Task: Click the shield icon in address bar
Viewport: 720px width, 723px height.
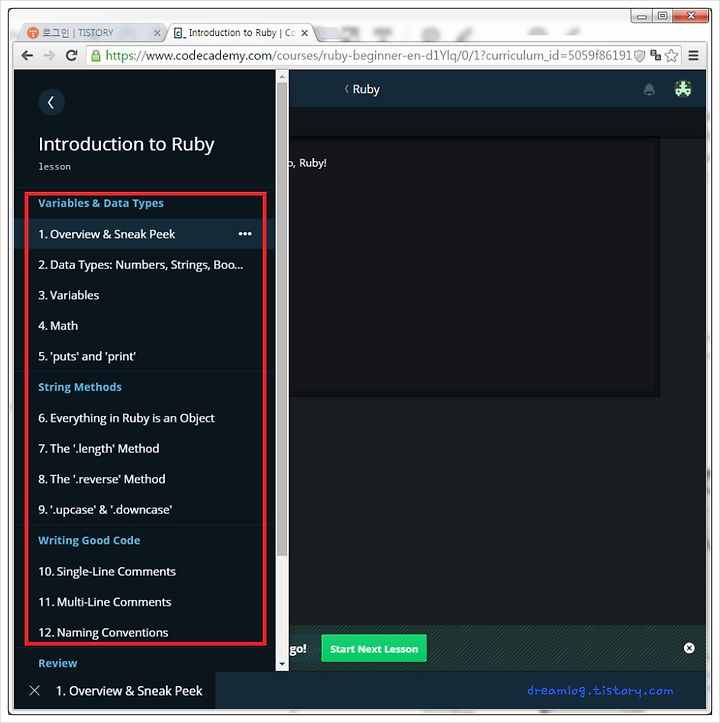Action: [x=639, y=56]
